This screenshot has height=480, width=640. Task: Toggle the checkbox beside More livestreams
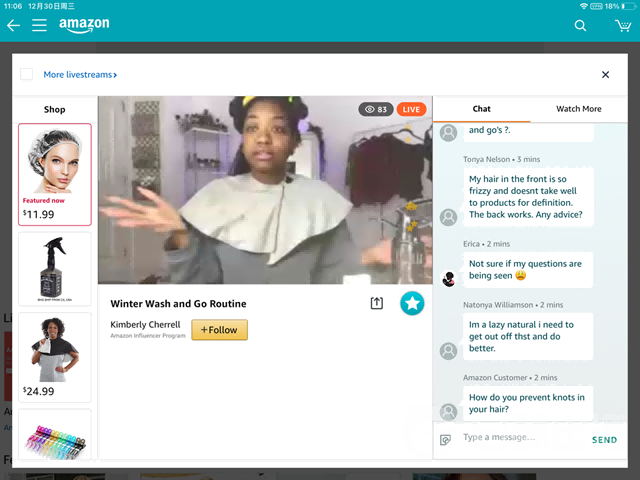pos(27,74)
